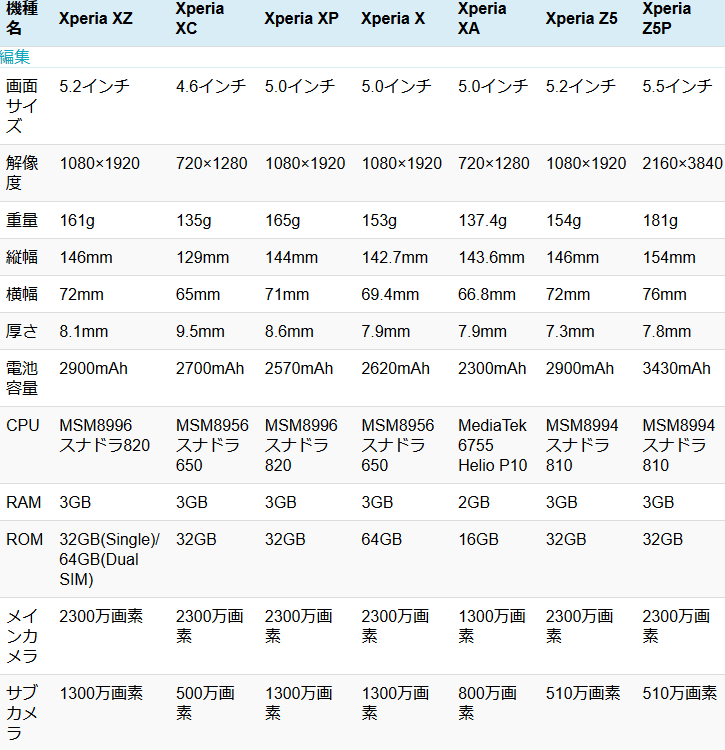Click the 機種名 header cell
The image size is (725, 750).
[x=22, y=18]
